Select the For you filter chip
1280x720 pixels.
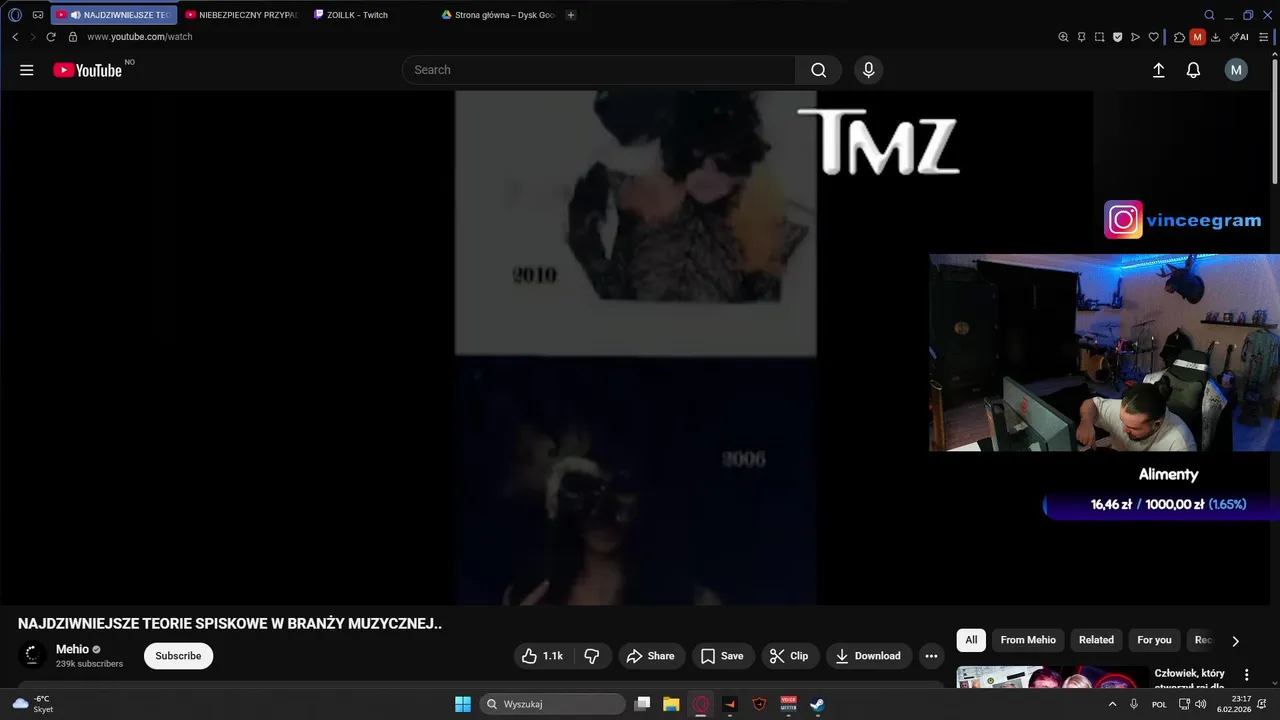(x=1154, y=640)
